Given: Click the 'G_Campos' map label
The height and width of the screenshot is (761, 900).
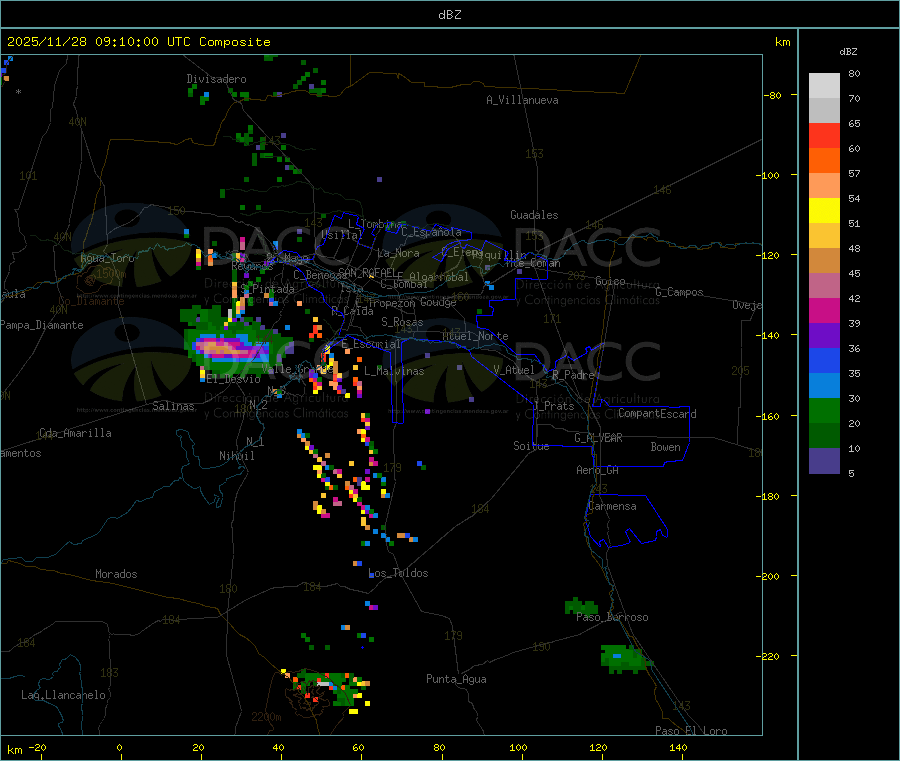Looking at the screenshot, I should coord(680,292).
